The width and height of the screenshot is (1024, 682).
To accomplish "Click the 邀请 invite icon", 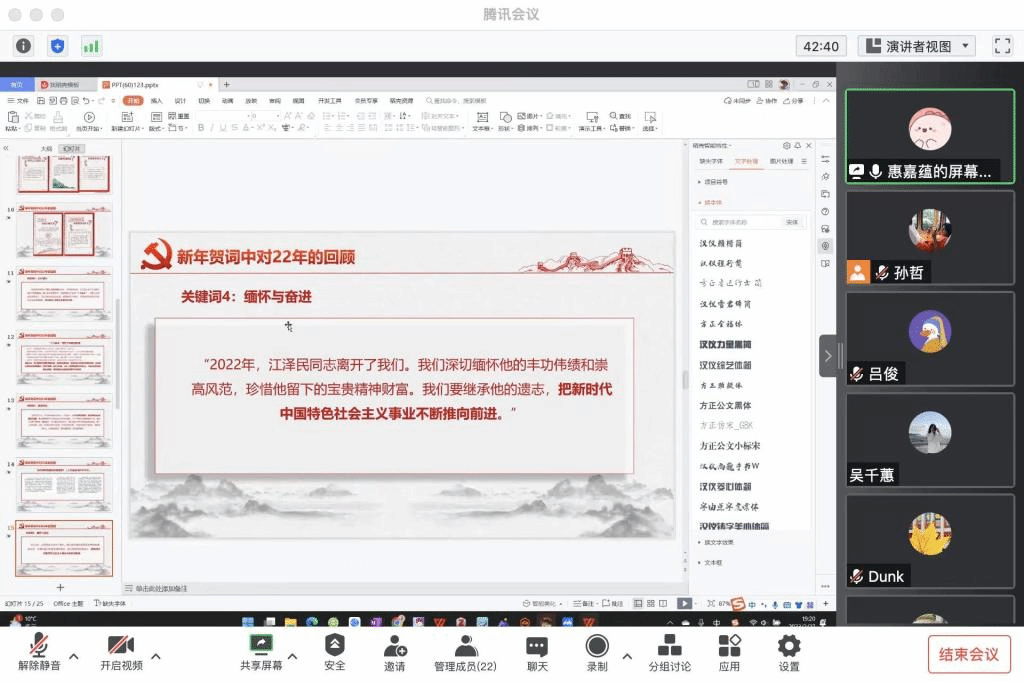I will (395, 645).
